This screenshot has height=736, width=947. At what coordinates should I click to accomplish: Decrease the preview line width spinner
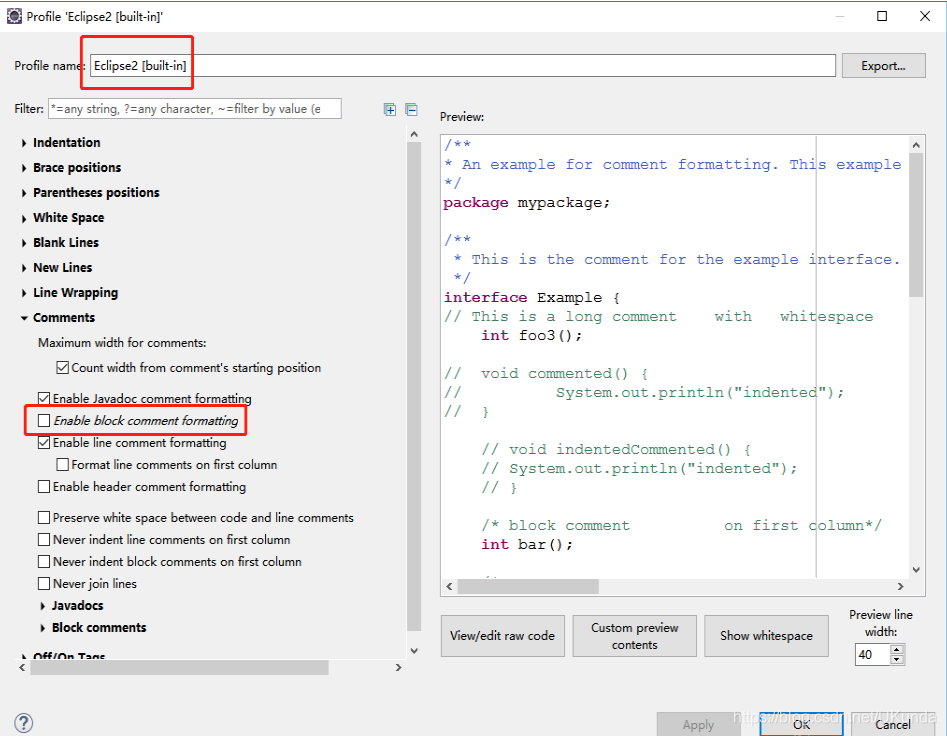point(897,660)
